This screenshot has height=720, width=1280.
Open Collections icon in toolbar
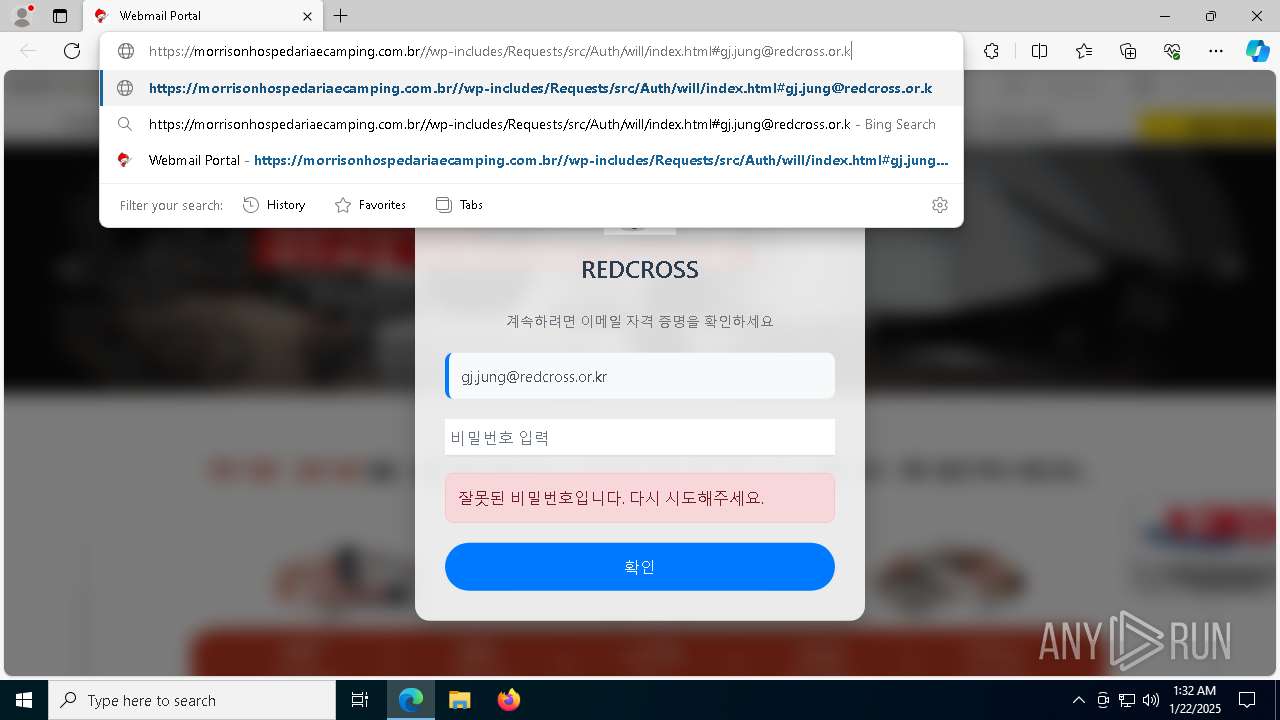click(1128, 51)
